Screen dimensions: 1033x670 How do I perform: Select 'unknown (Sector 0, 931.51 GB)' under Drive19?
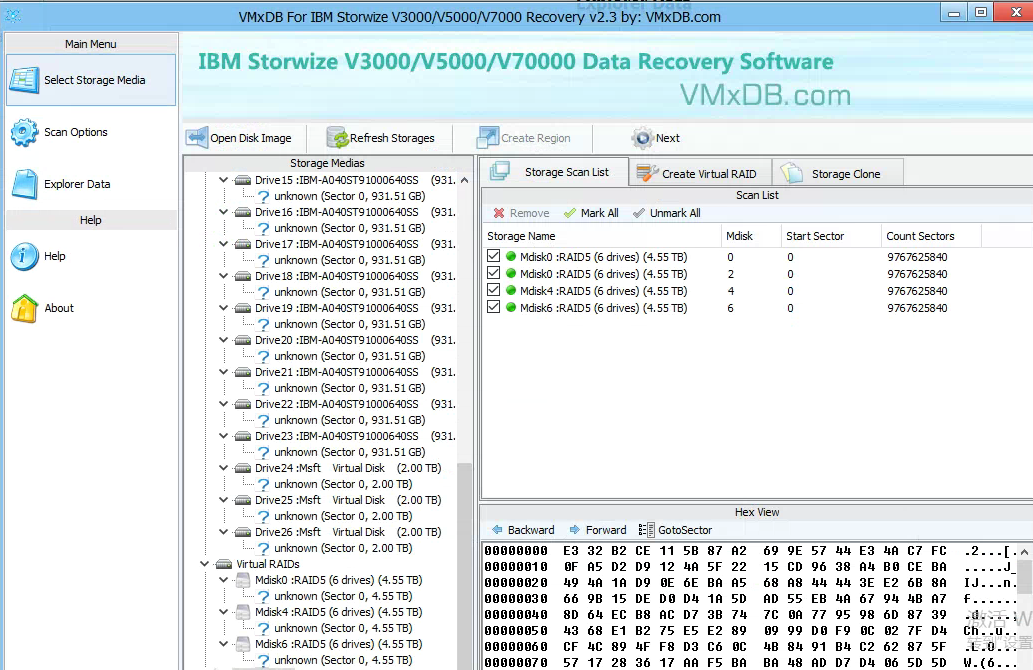349,324
